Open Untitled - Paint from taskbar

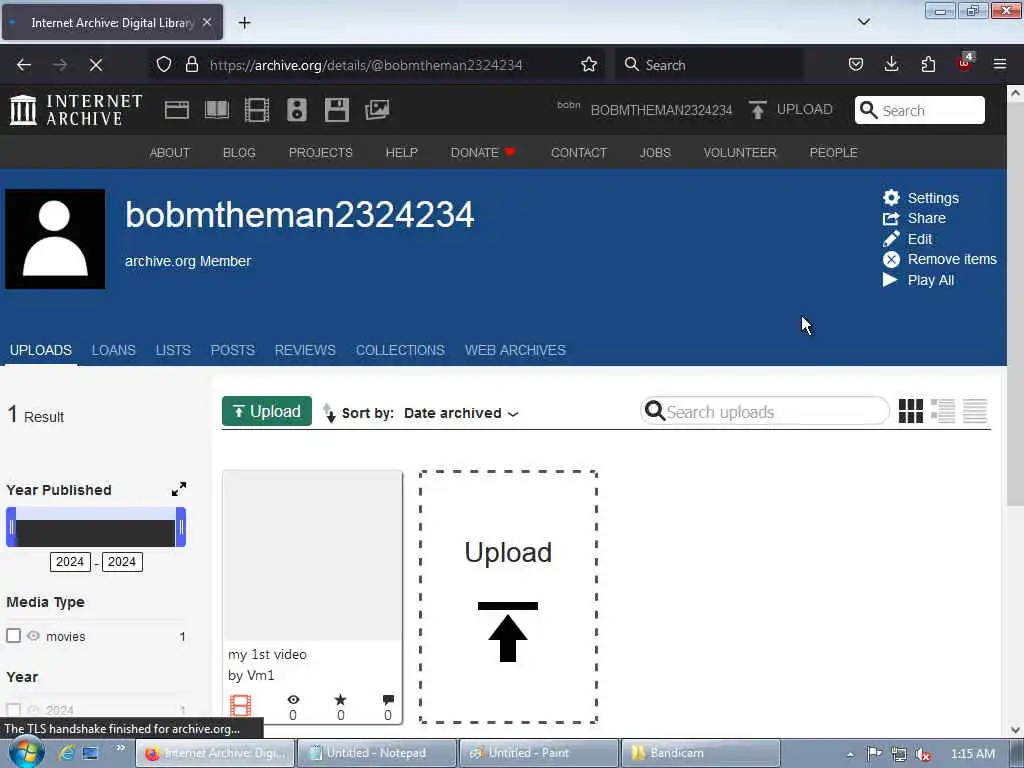[x=539, y=753]
